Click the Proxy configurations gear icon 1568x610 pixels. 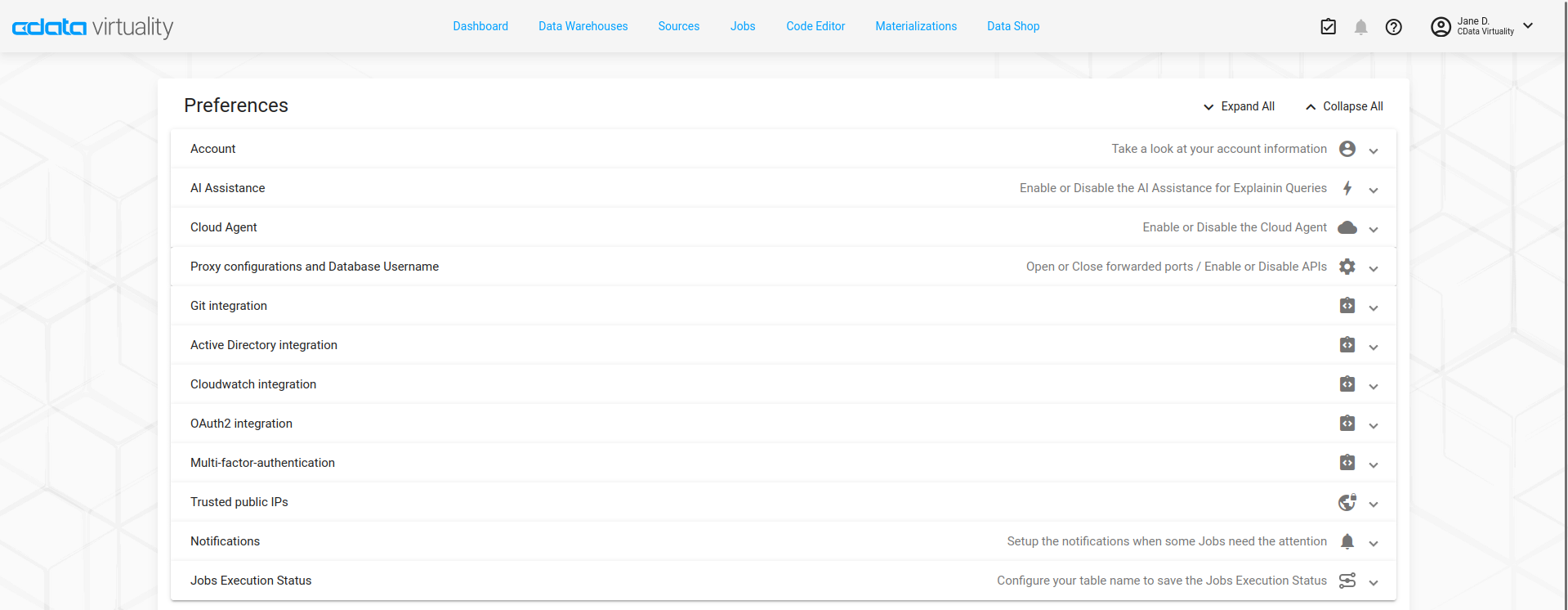(1347, 267)
